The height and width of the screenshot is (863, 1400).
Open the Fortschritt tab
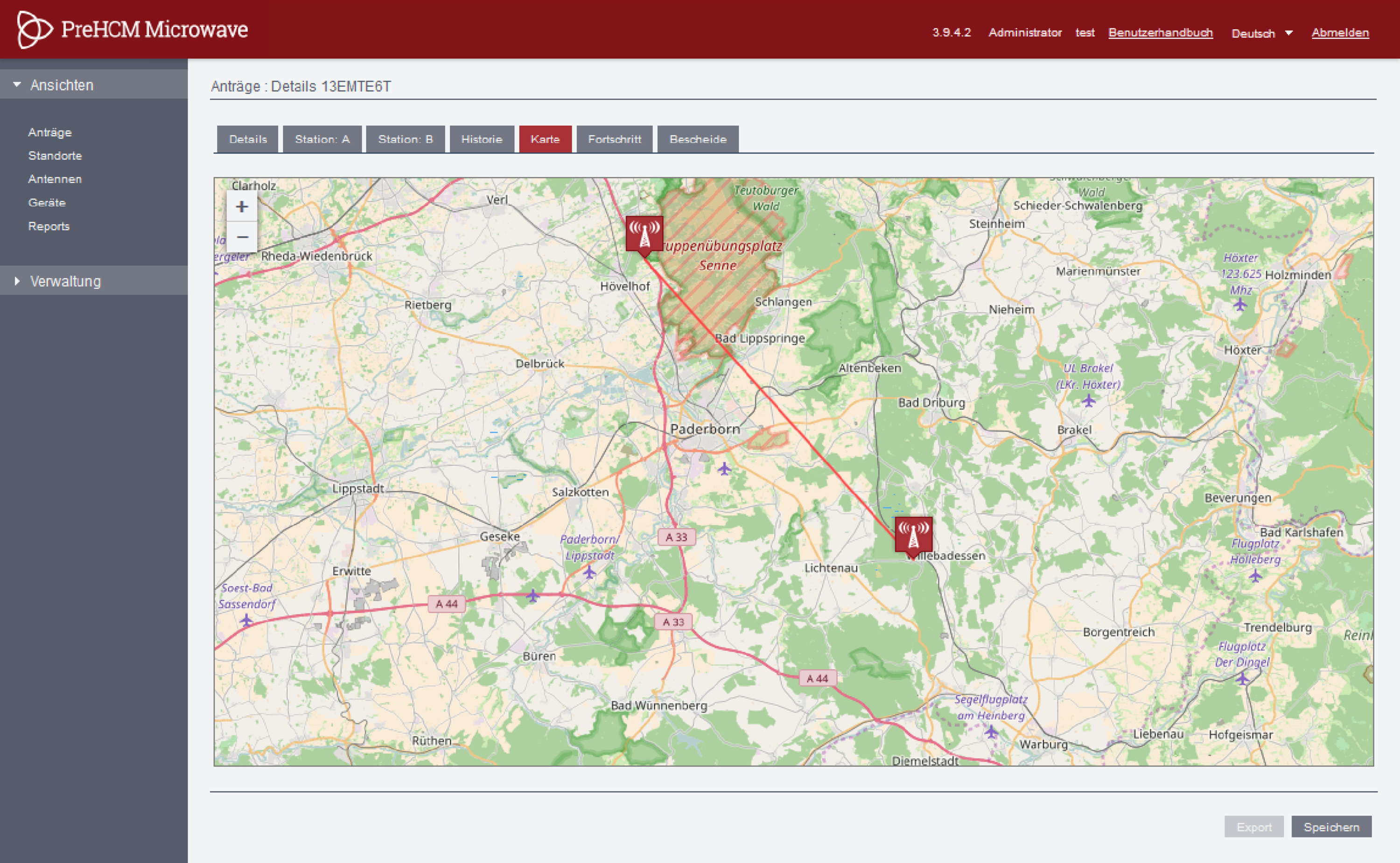(x=614, y=139)
